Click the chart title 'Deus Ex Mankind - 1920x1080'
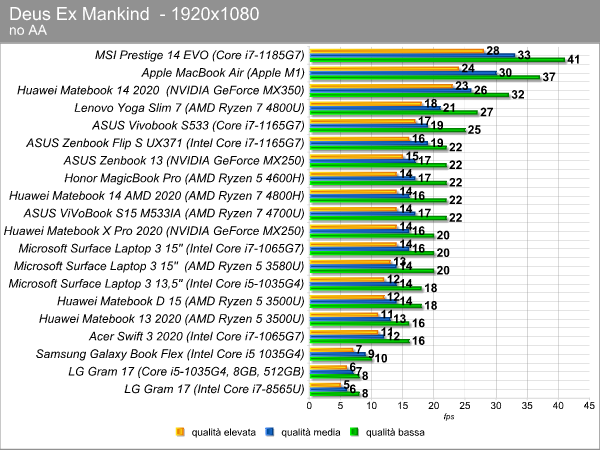600x450 pixels. (134, 14)
